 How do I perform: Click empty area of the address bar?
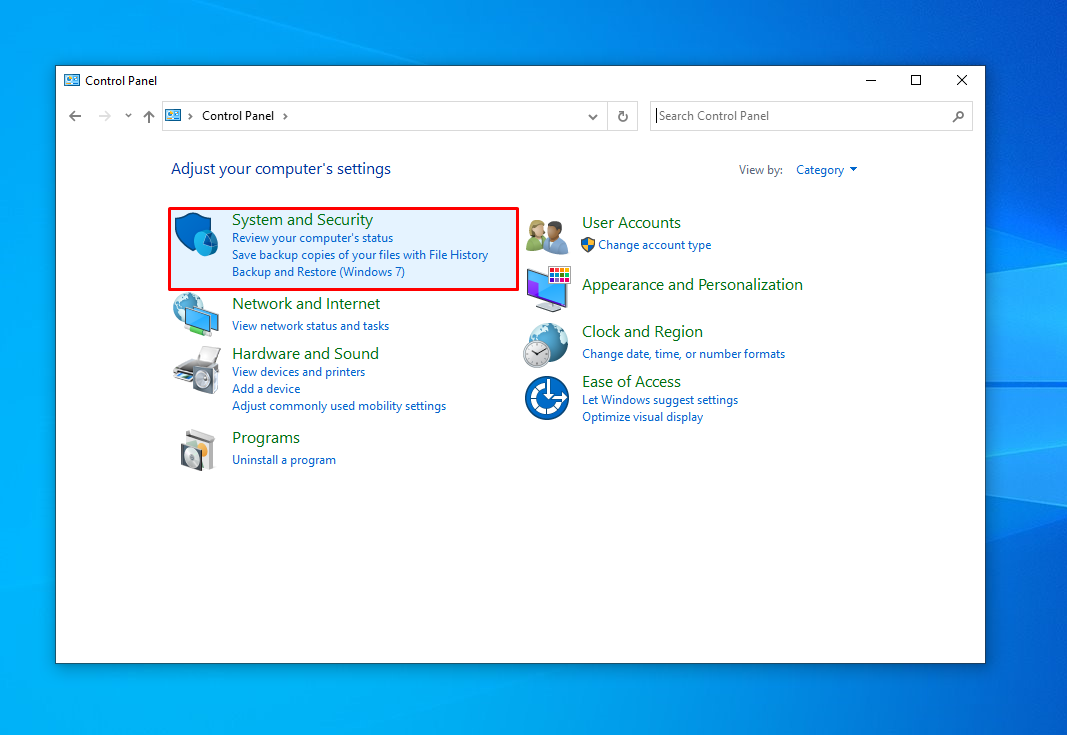[436, 116]
